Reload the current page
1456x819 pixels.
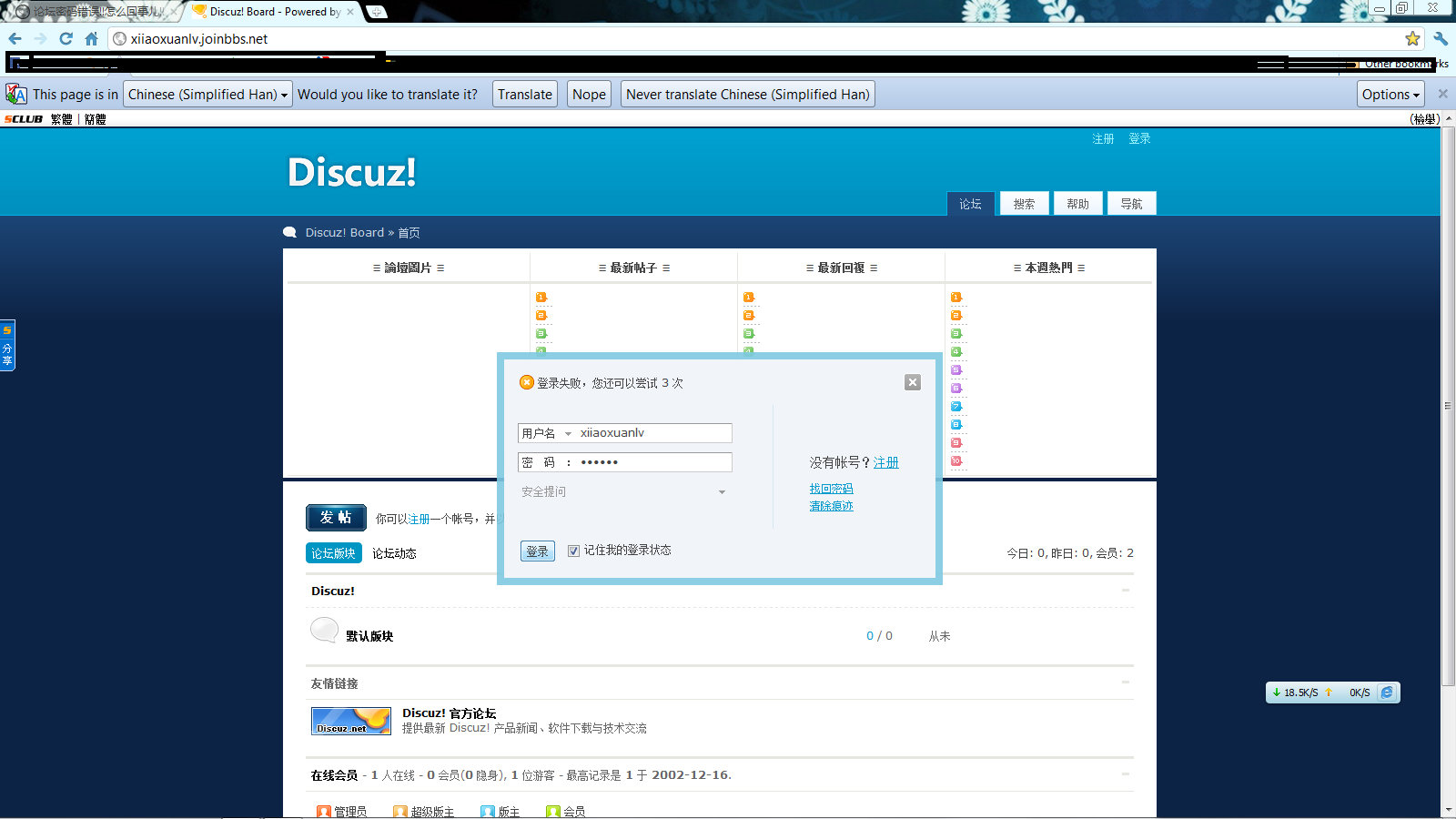tap(66, 38)
